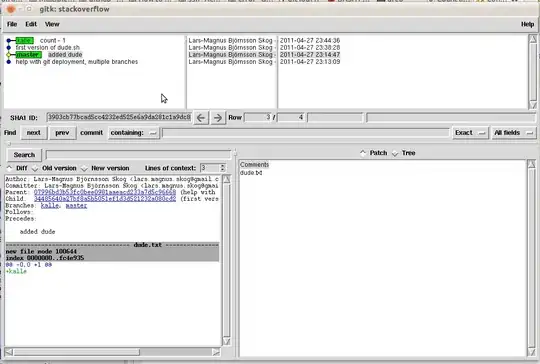
Task: Open the All fields dropdown
Action: pyautogui.click(x=513, y=133)
